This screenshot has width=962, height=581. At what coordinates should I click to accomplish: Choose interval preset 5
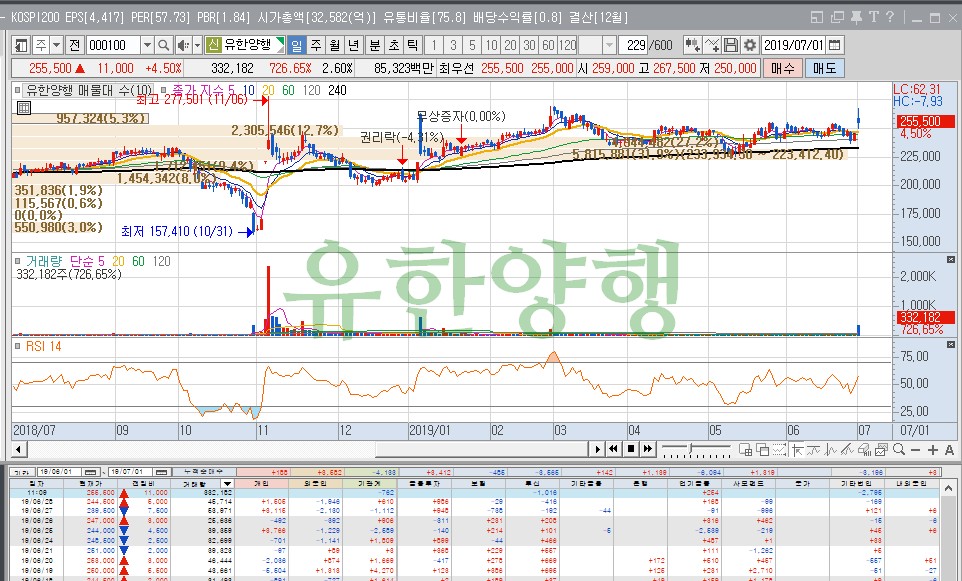(x=472, y=45)
